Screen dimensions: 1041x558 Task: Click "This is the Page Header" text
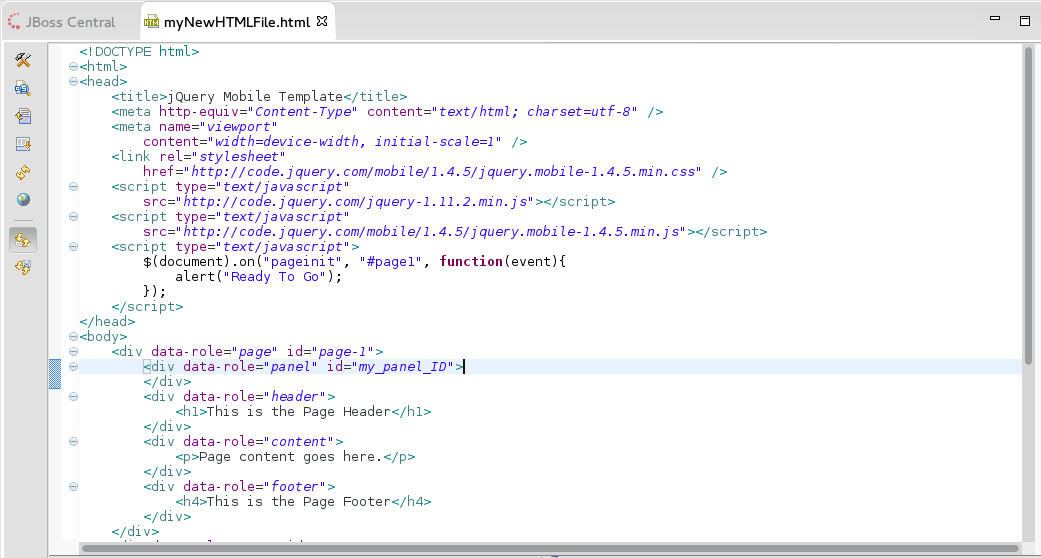[299, 412]
